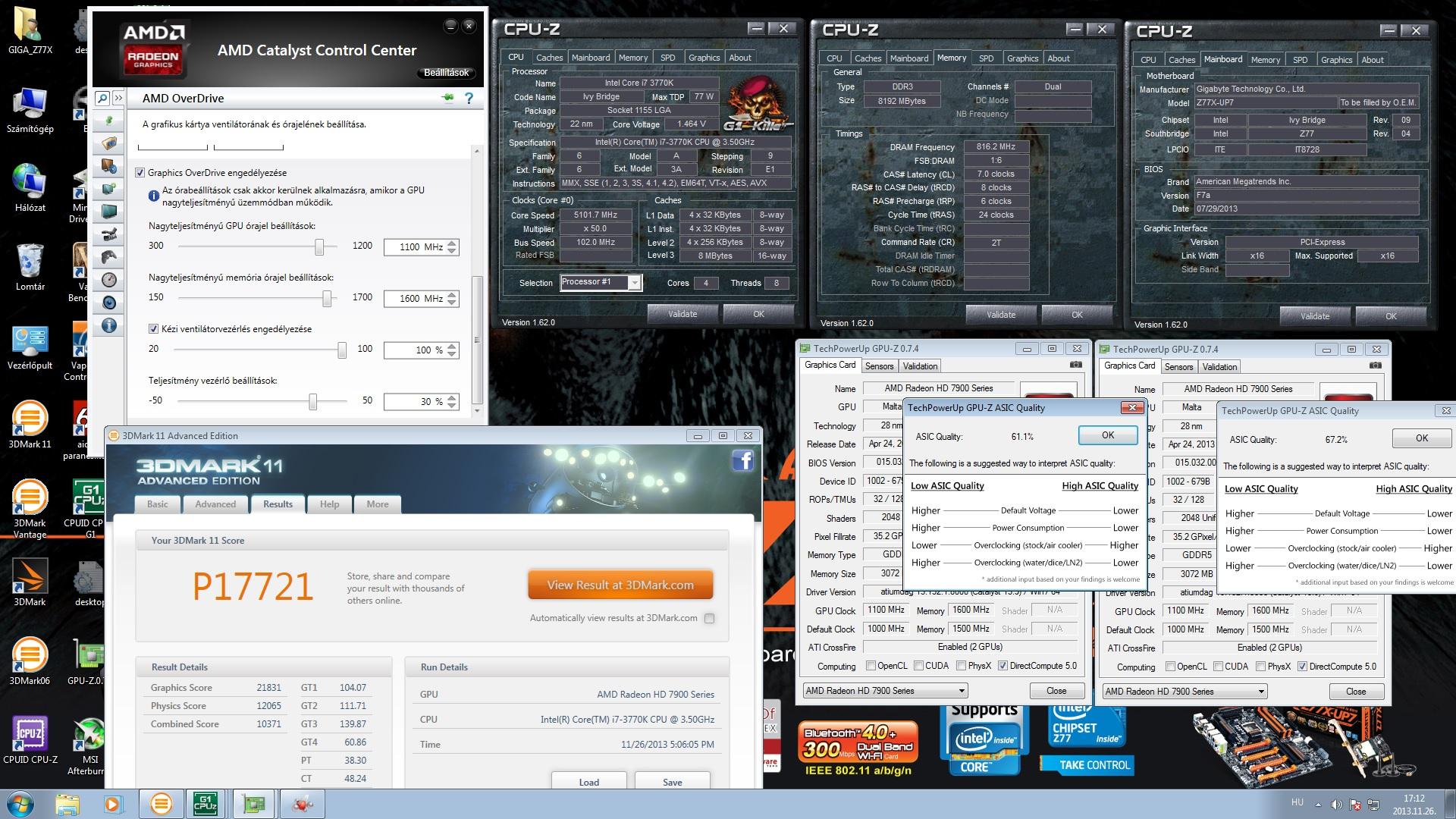The width and height of the screenshot is (1456, 819).
Task: Open Validation tab in right GPU-Z window
Action: pyautogui.click(x=1219, y=367)
